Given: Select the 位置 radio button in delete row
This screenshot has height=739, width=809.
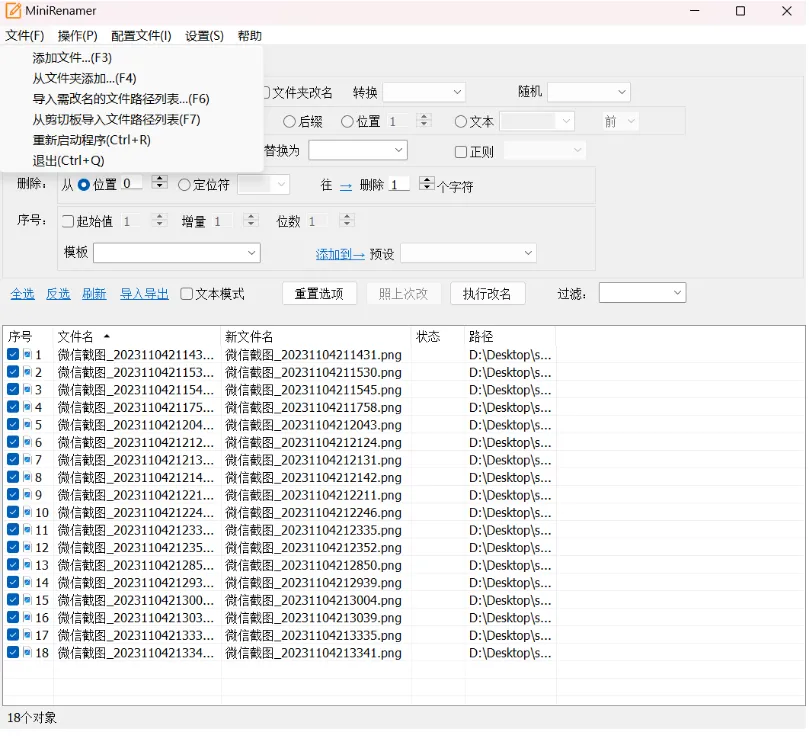Looking at the screenshot, I should (84, 185).
